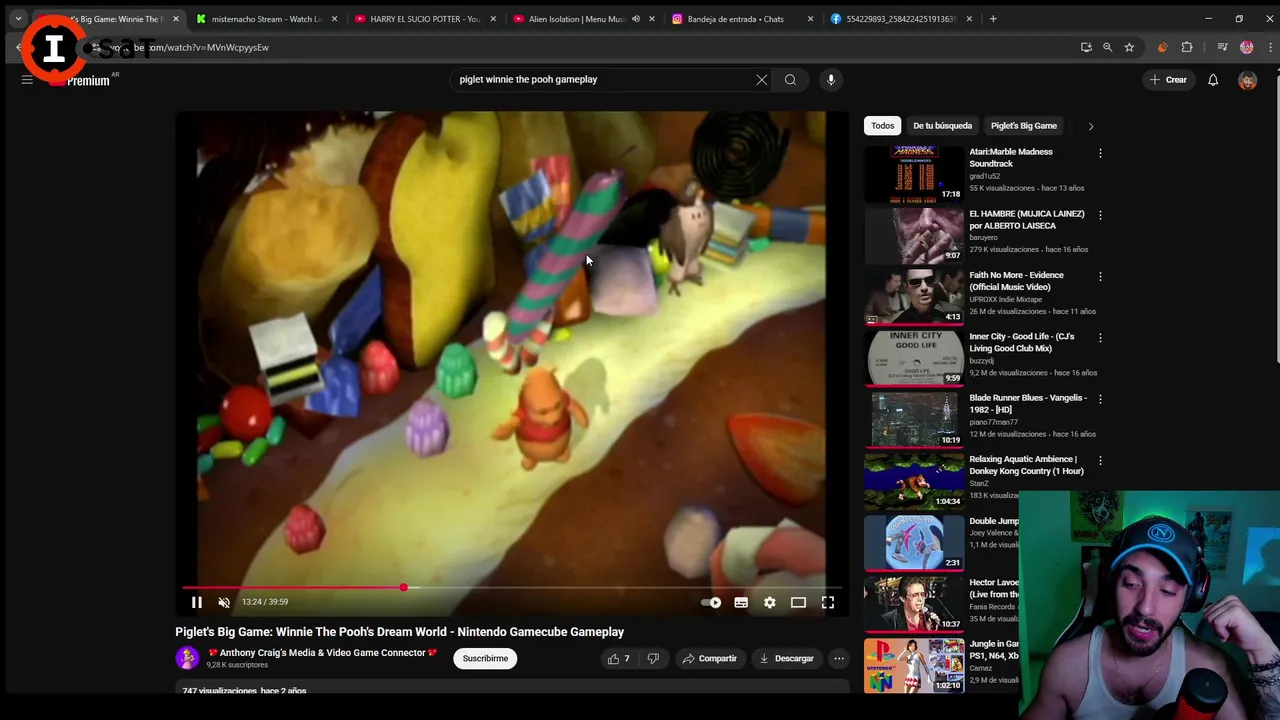This screenshot has height=720, width=1280.
Task: Click the Compartir share button
Action: click(x=709, y=658)
